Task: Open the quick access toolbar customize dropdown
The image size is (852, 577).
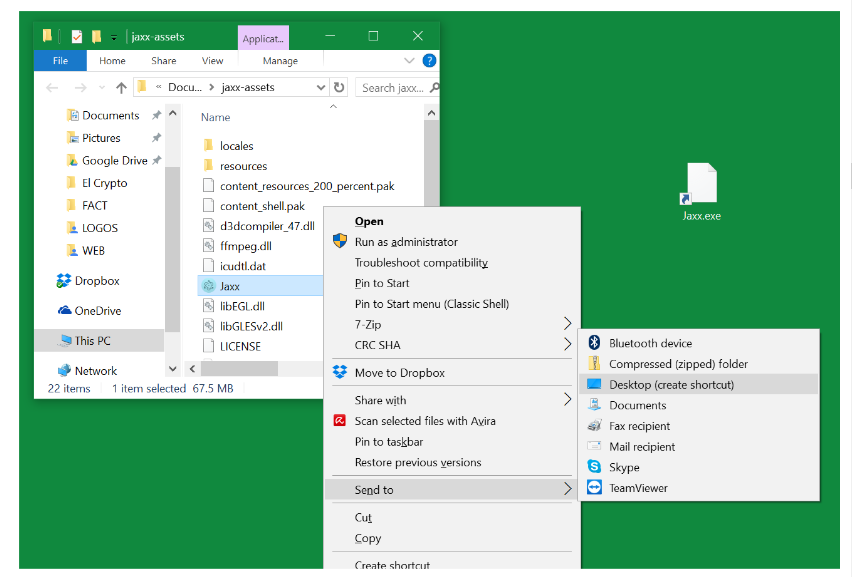Action: [114, 37]
